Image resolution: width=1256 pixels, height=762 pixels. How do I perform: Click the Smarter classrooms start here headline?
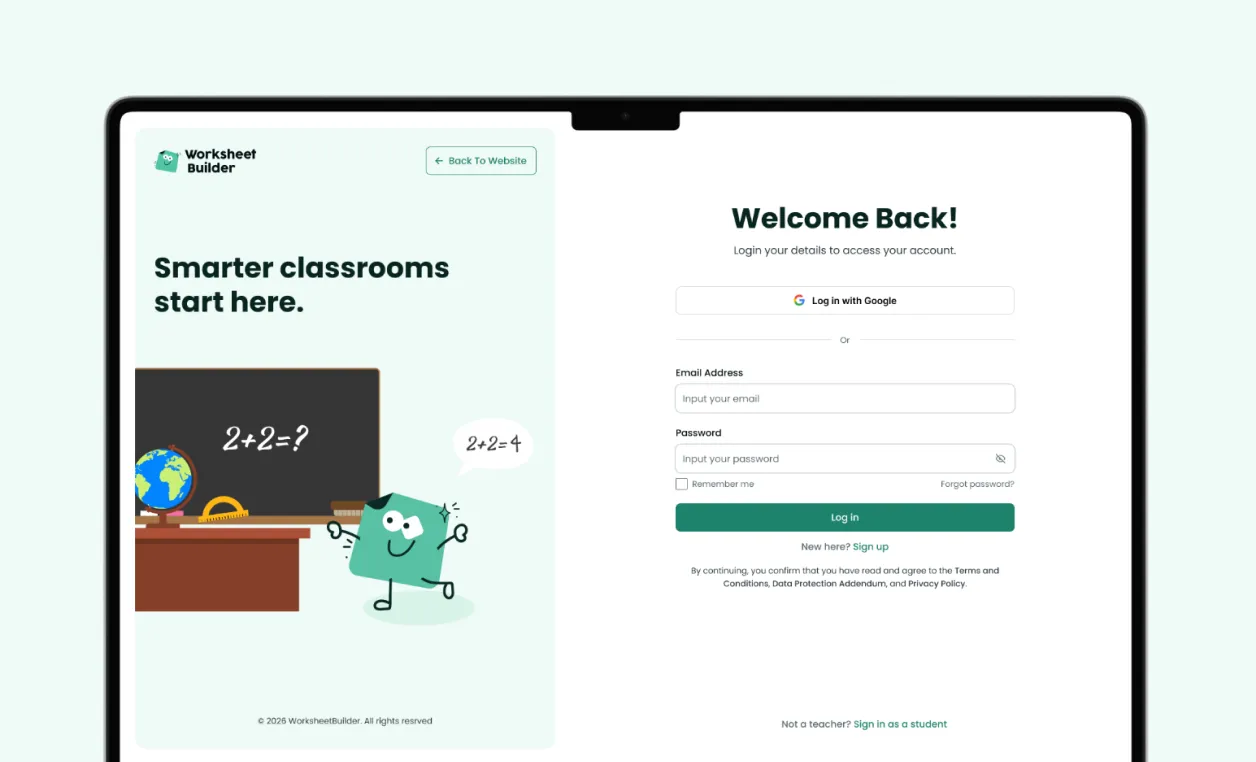point(302,284)
